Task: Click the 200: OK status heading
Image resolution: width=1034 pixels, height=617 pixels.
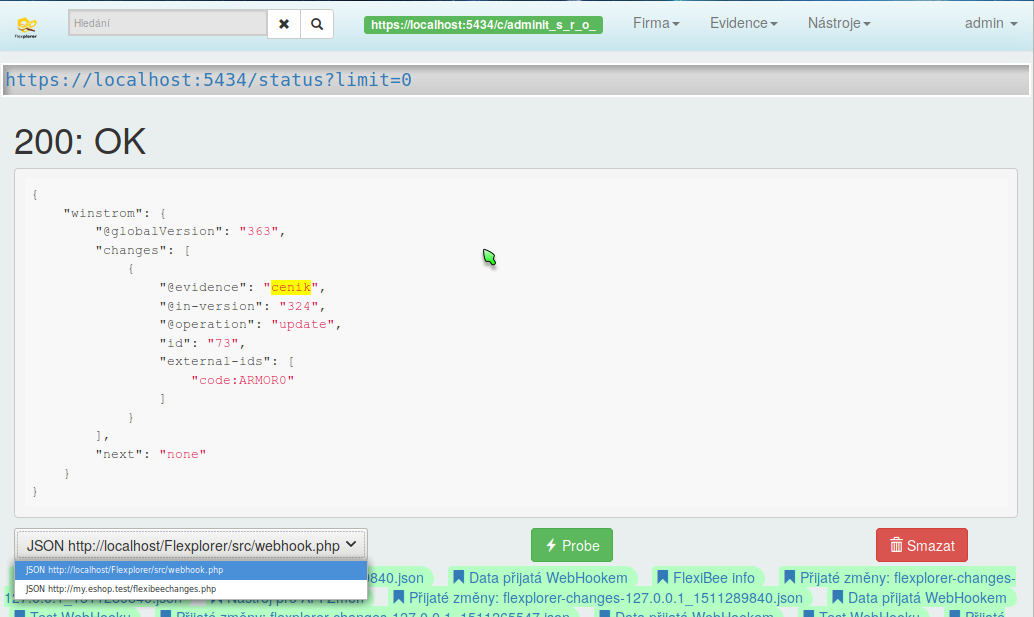Action: point(80,141)
